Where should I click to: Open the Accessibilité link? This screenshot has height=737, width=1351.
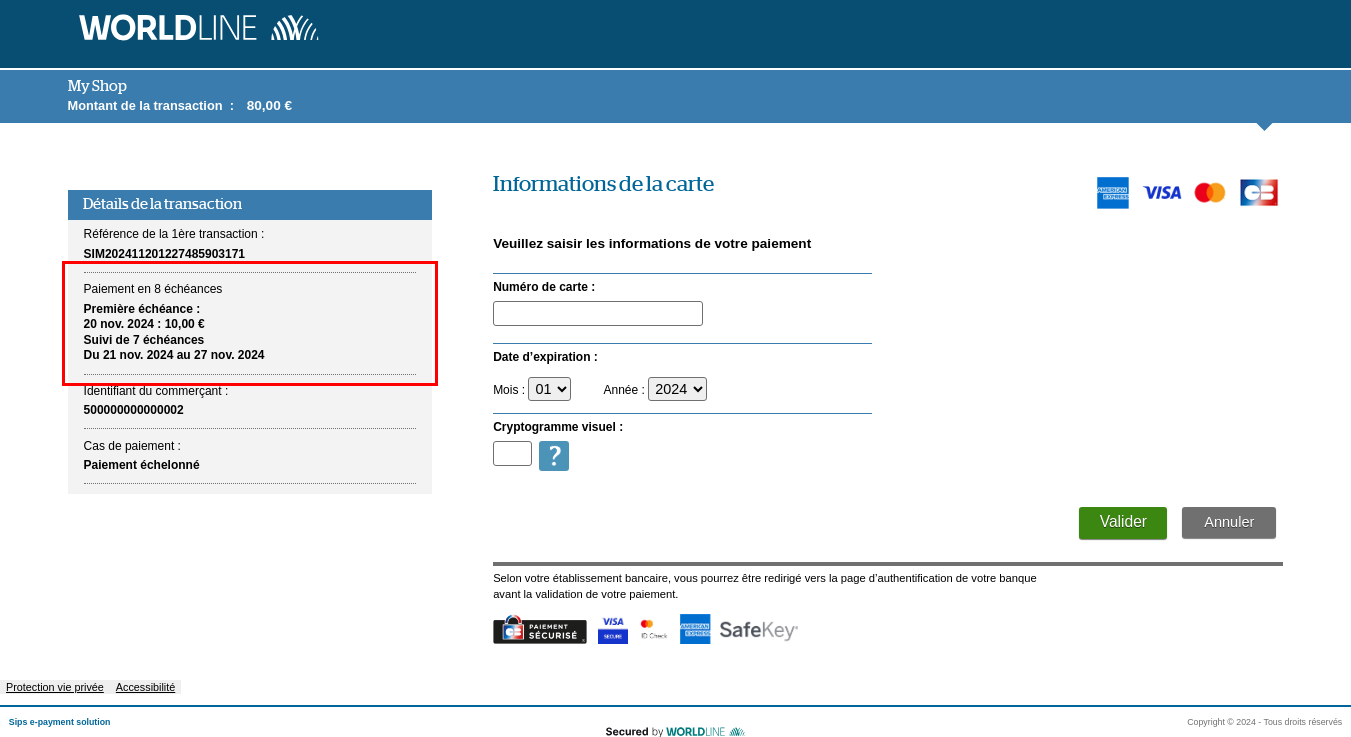coord(145,687)
